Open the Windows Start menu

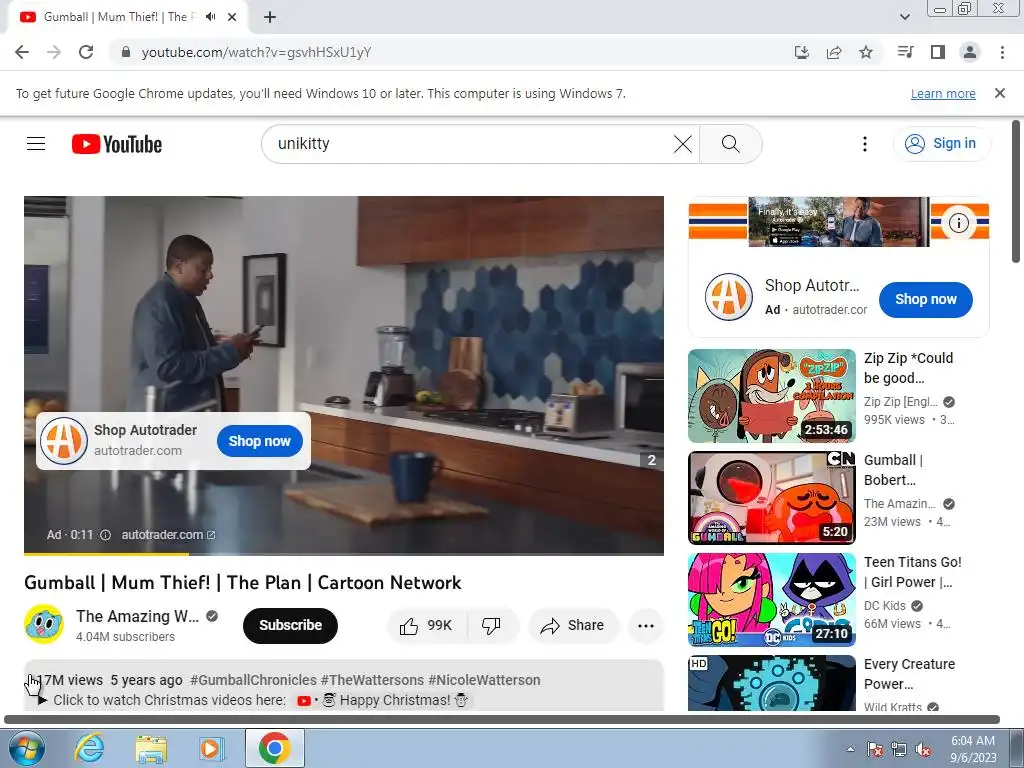click(x=25, y=748)
